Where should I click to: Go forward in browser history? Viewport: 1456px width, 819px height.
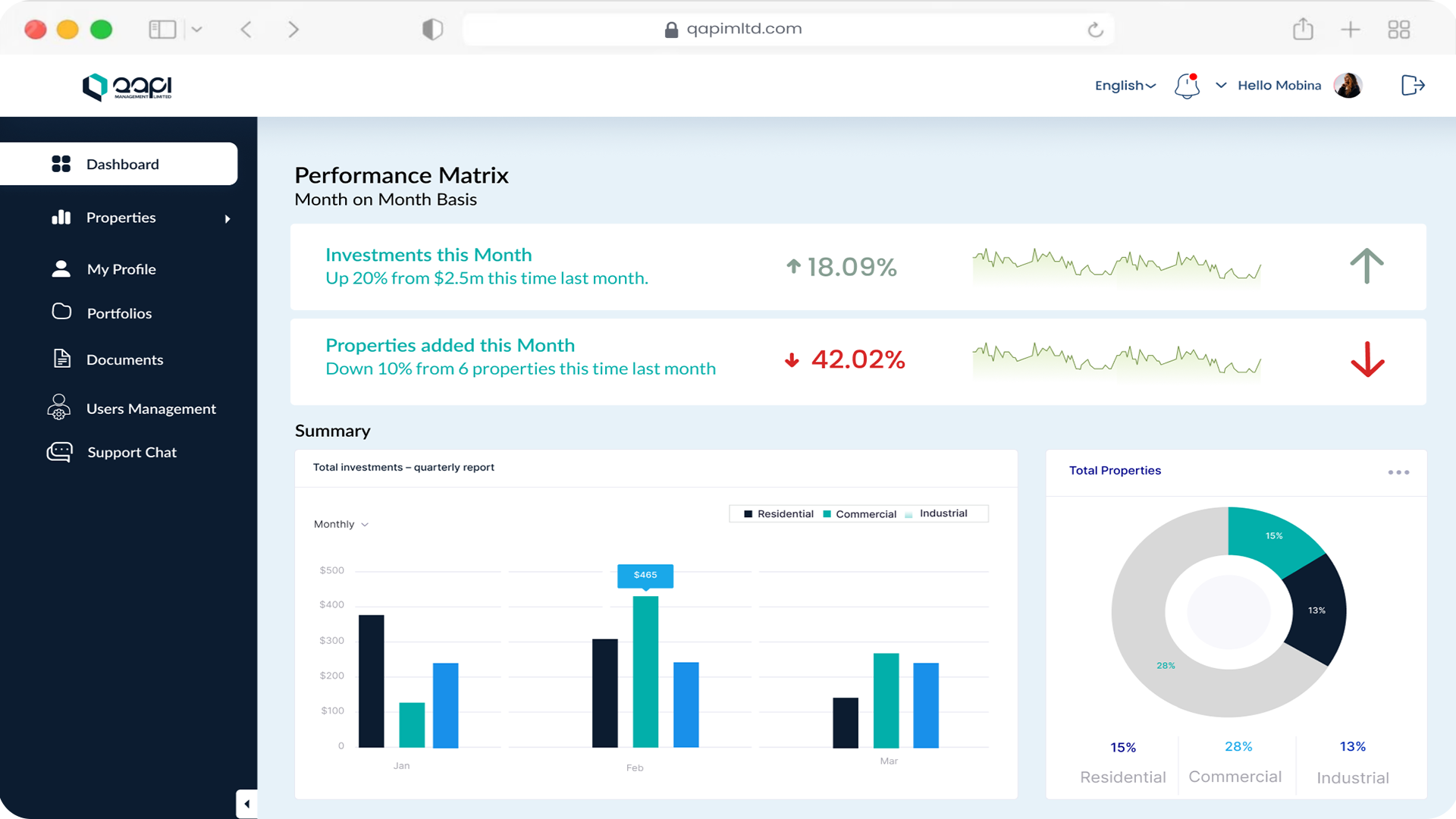[293, 30]
